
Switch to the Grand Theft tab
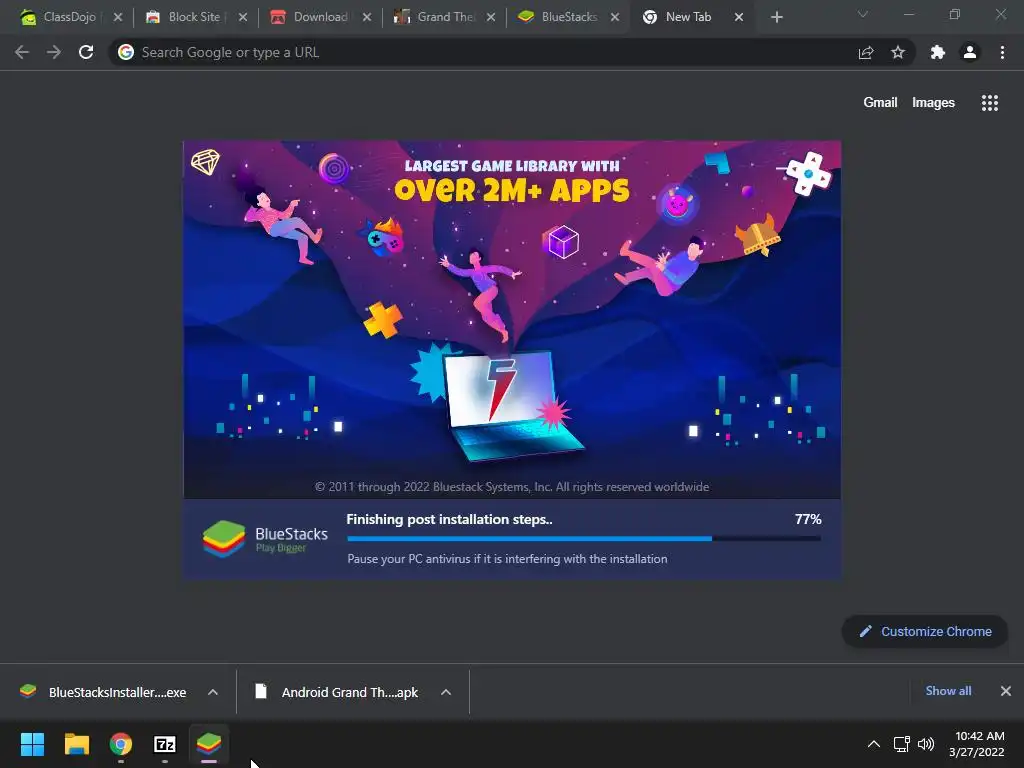point(446,17)
